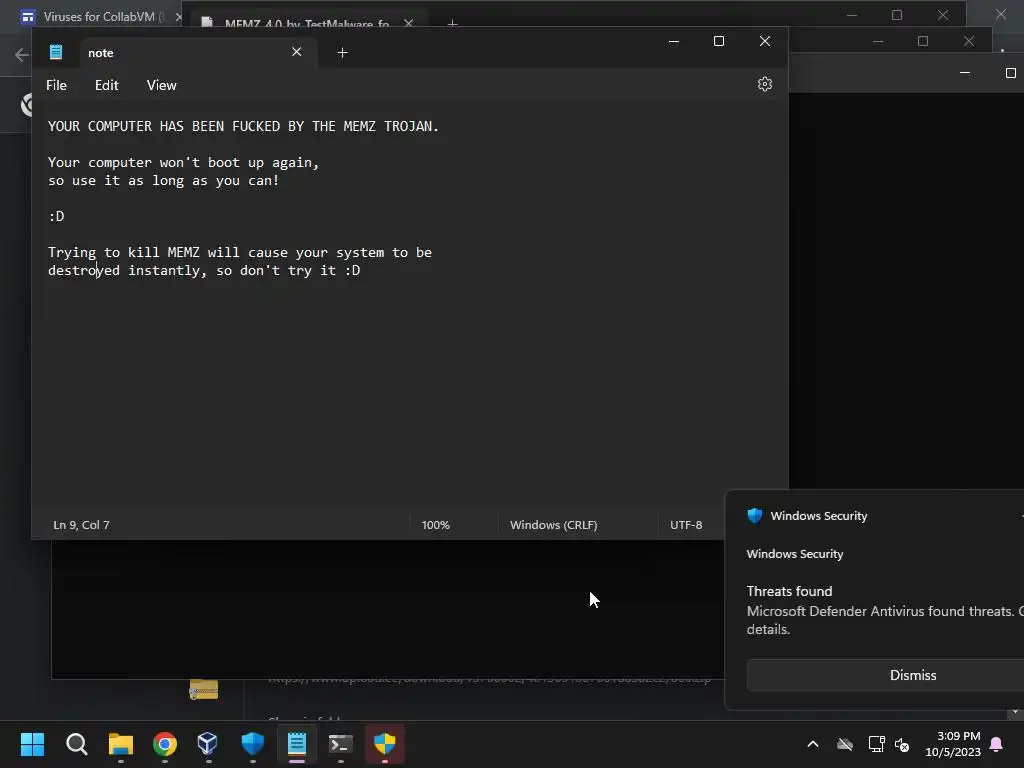Click the Threats found notification heading
This screenshot has height=768, width=1024.
[x=790, y=591]
